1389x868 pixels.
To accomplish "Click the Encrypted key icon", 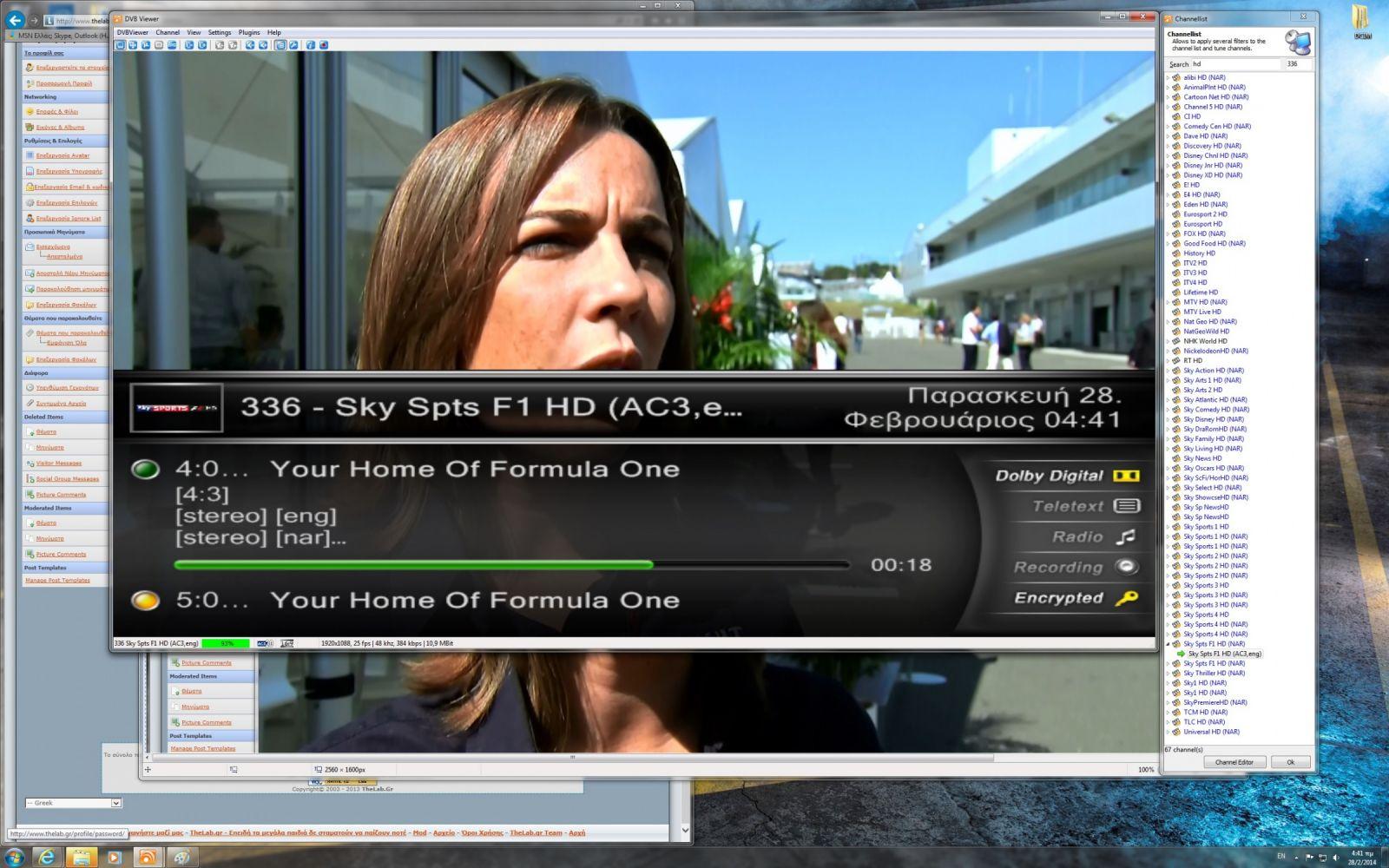I will click(x=1126, y=598).
